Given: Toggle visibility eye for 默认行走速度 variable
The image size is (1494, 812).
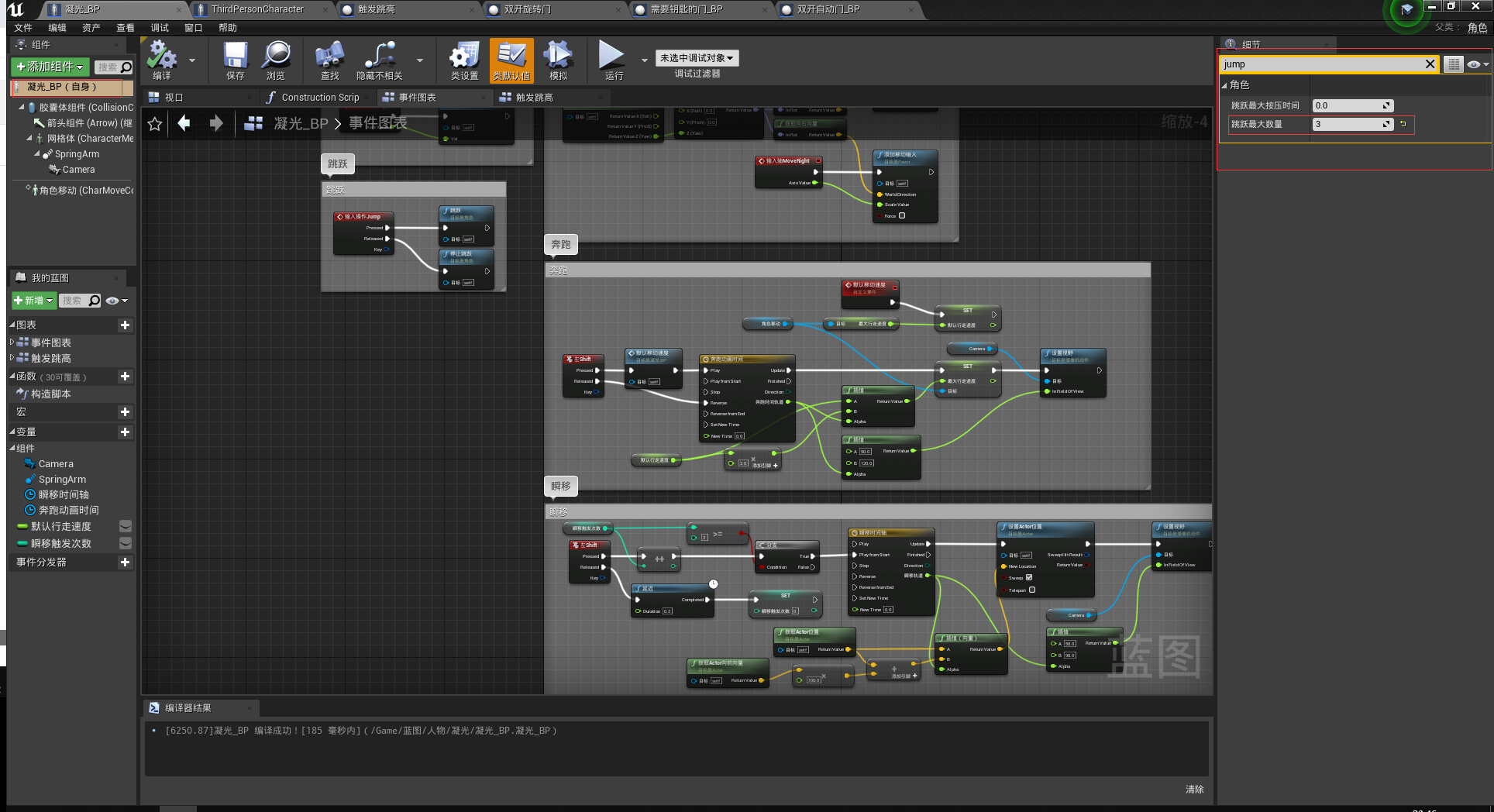Looking at the screenshot, I should 125,526.
